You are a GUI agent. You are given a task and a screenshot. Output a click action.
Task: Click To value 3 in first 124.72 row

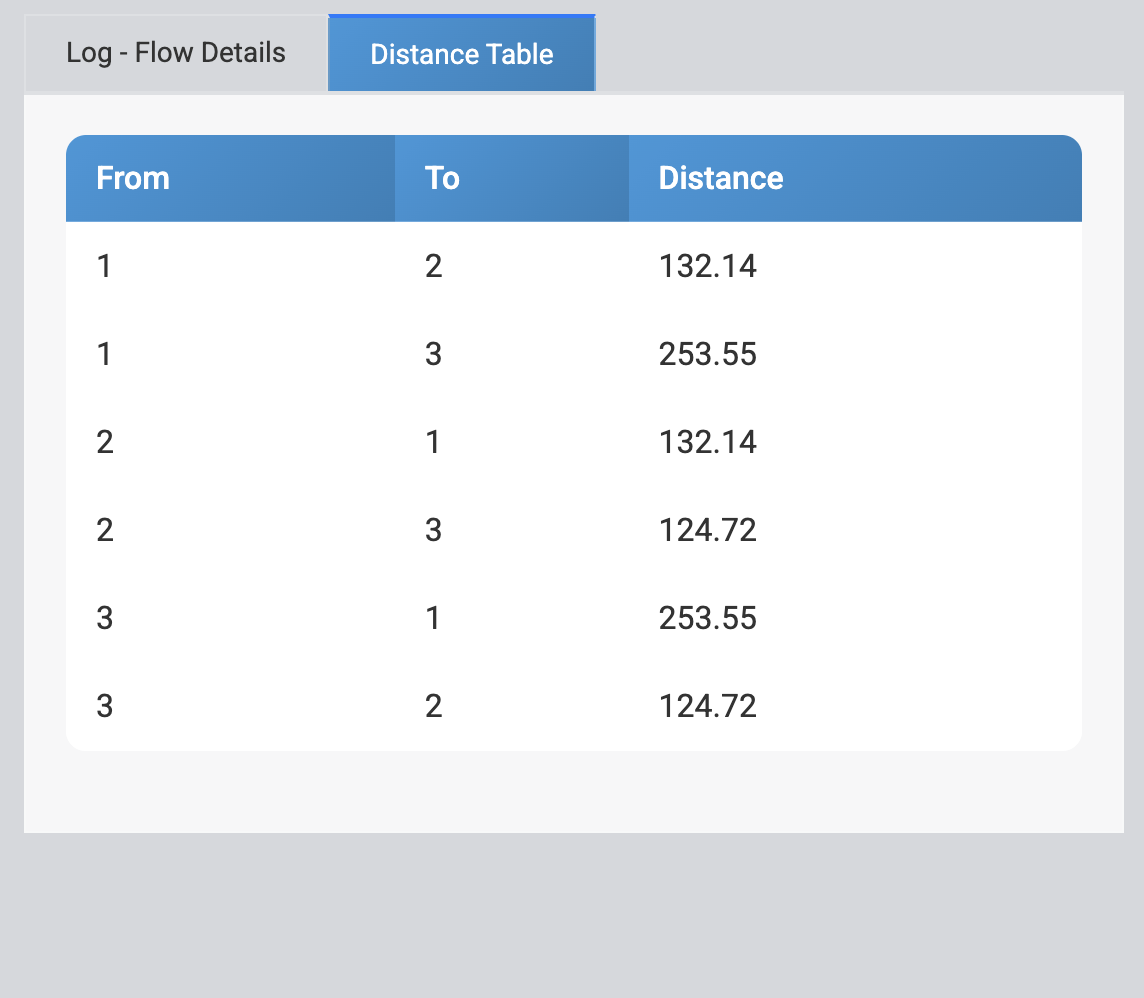coord(433,530)
